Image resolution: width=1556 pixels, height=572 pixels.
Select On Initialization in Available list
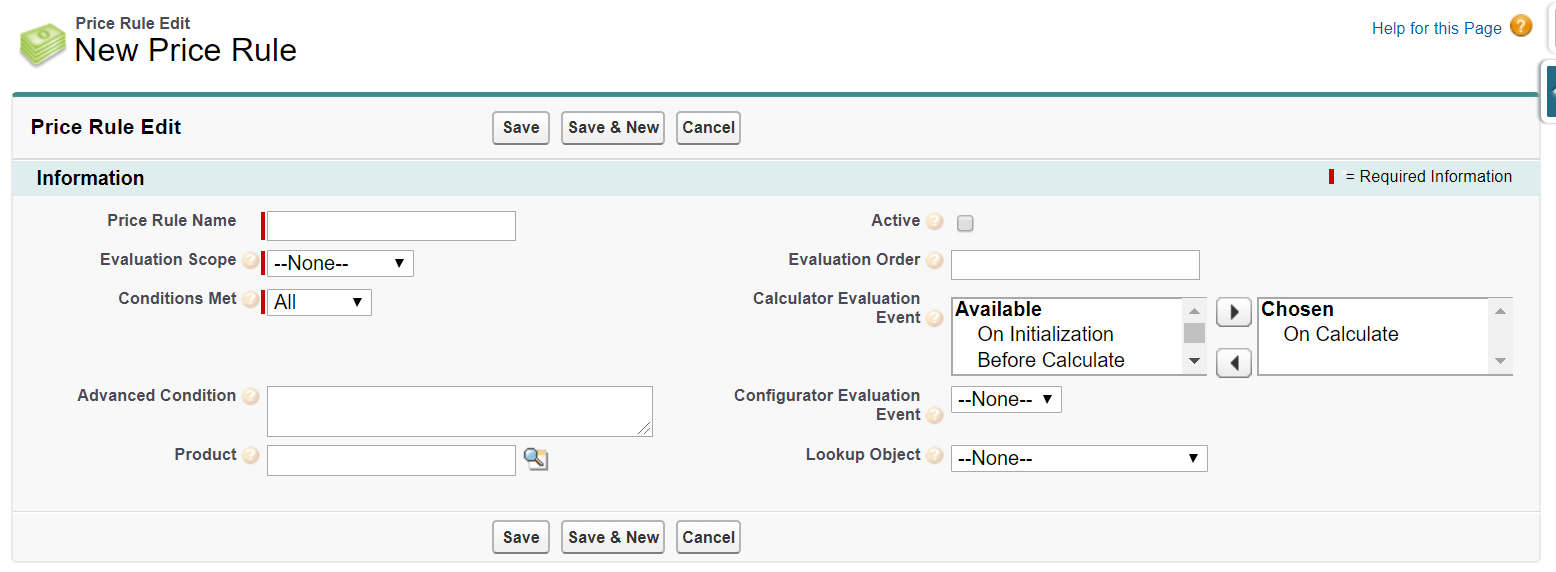(1045, 334)
